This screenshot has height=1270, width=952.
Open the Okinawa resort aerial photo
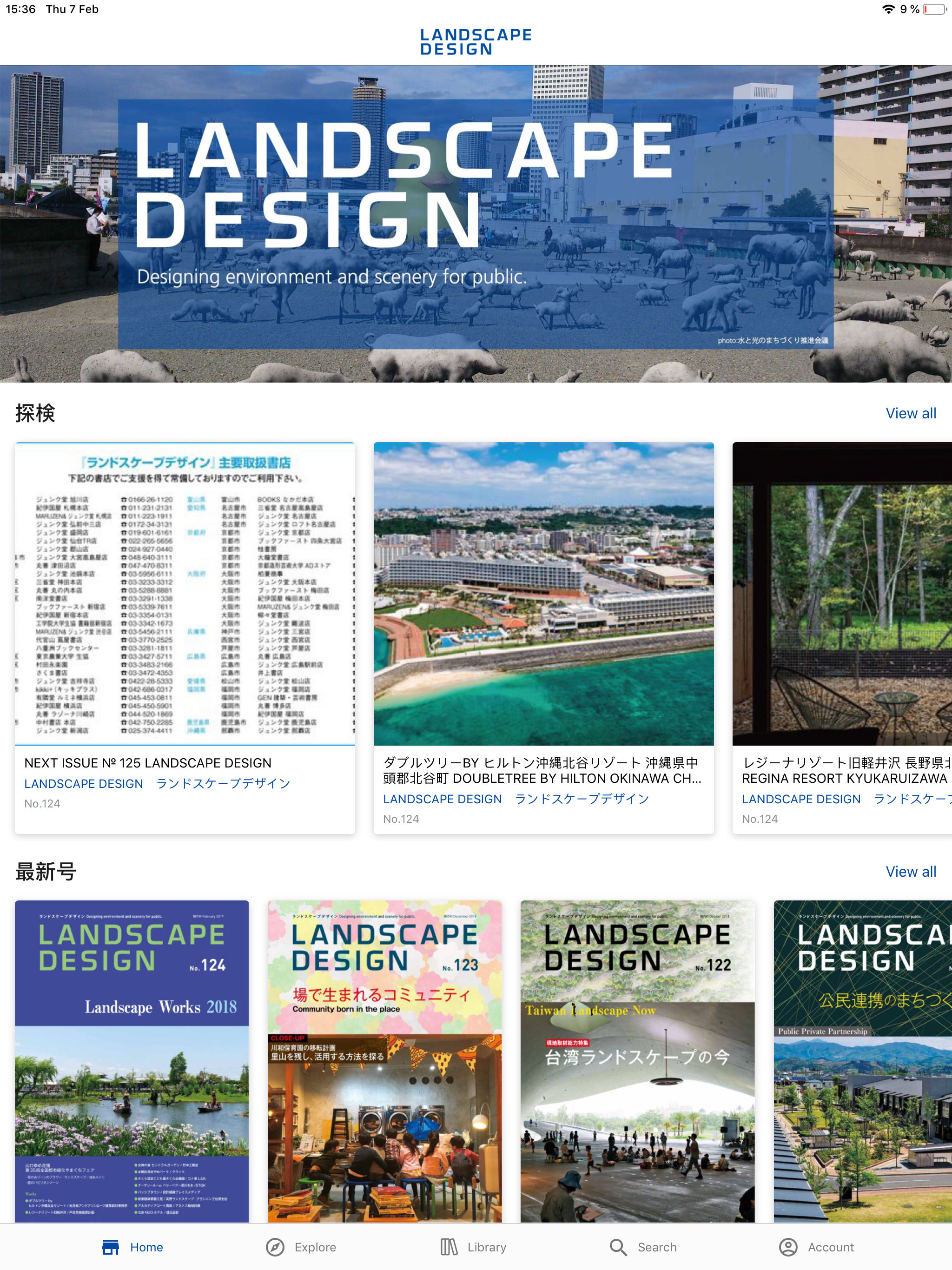(x=544, y=594)
